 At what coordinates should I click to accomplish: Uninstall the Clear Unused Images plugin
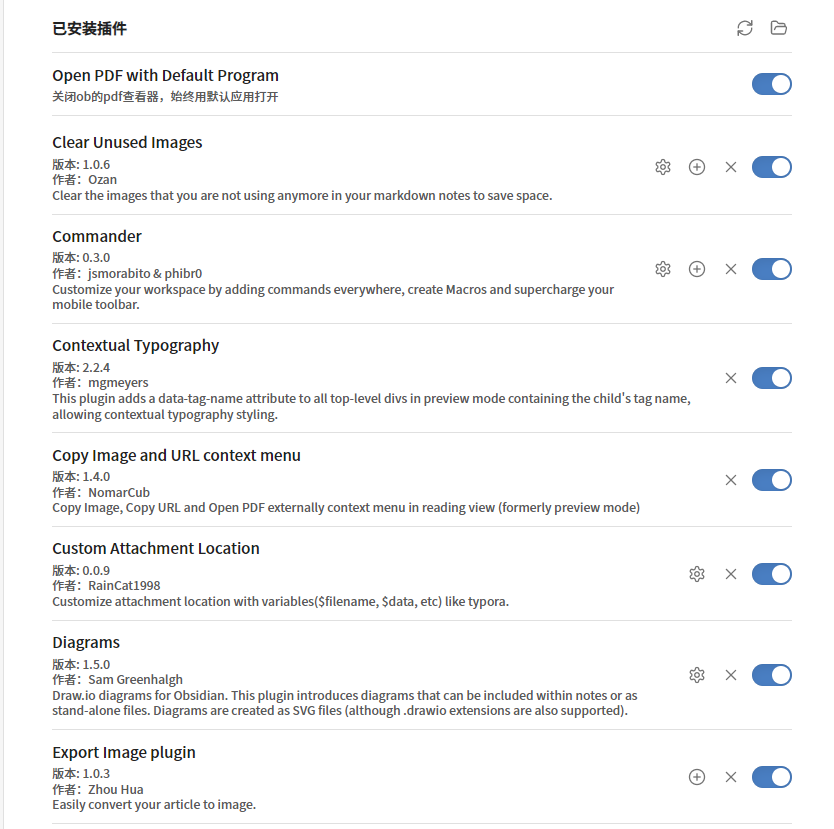(x=731, y=167)
